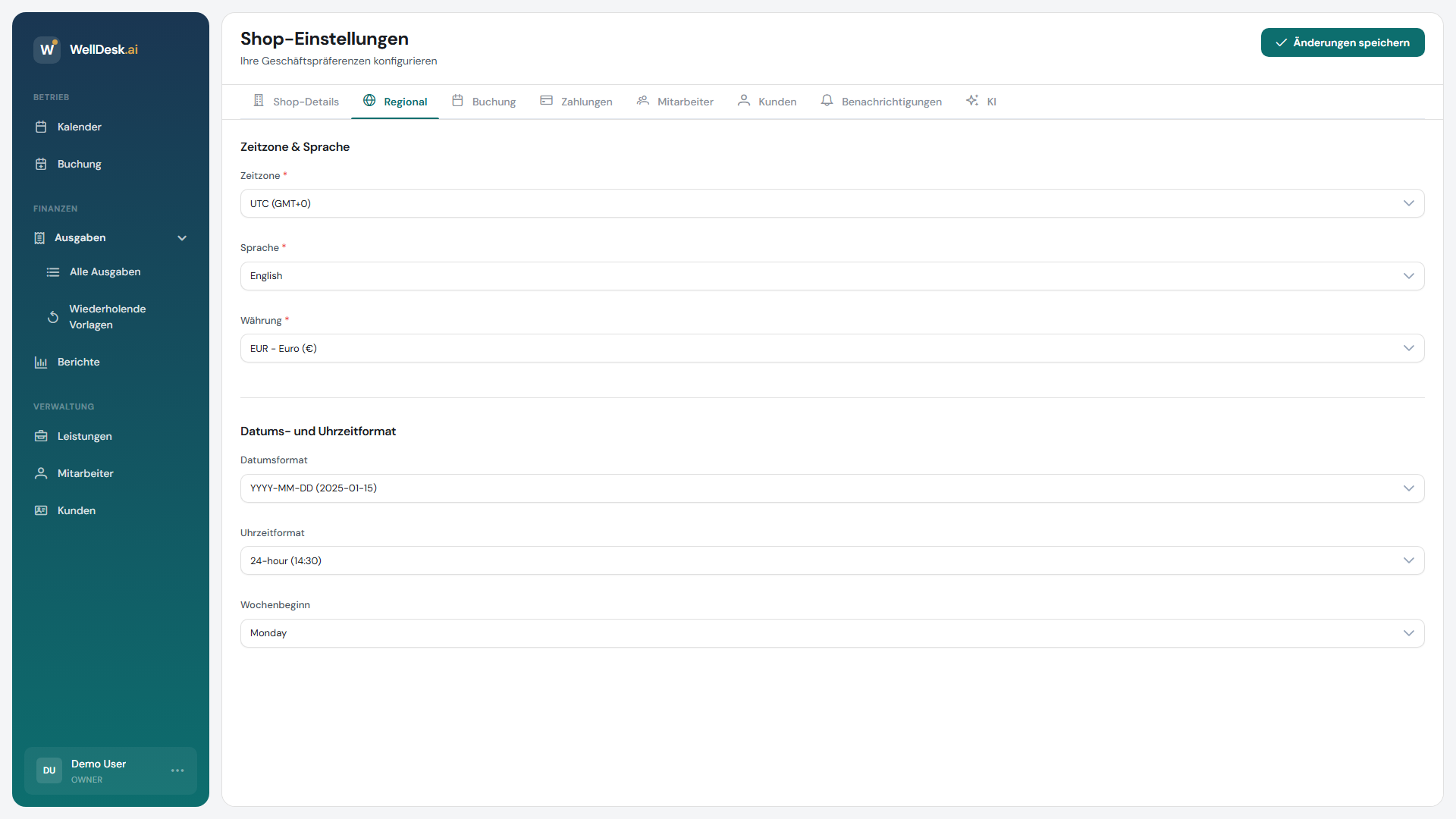1456x819 pixels.
Task: Open the KI sparkle icon tab
Action: coord(971,100)
